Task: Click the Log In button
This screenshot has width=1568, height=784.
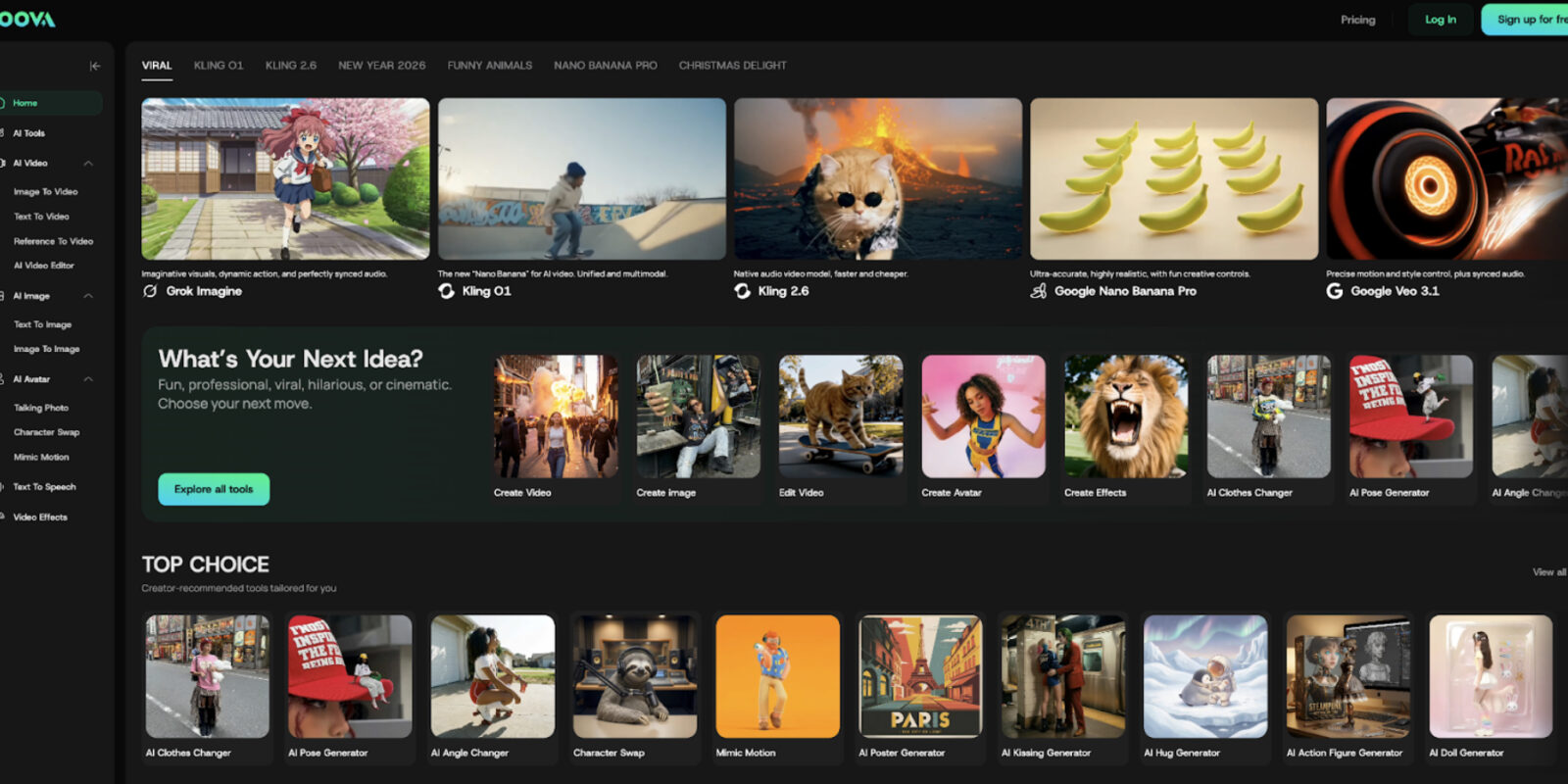Action: [1440, 20]
